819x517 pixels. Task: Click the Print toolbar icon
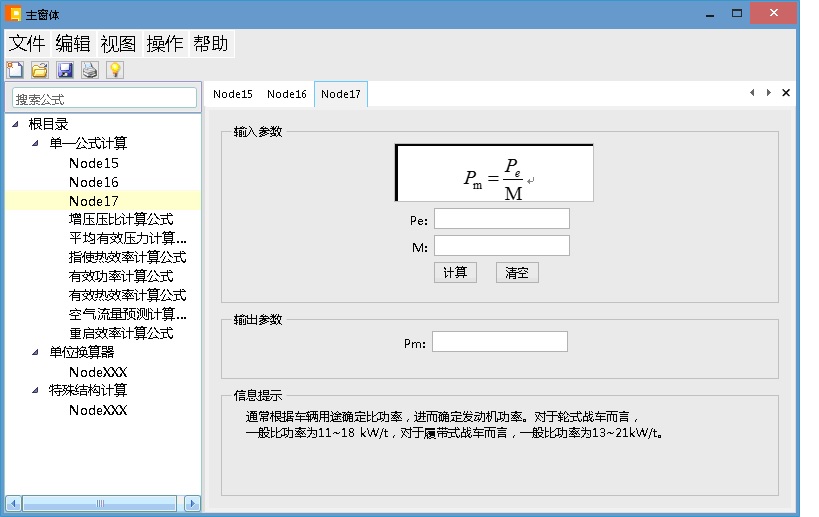[90, 70]
